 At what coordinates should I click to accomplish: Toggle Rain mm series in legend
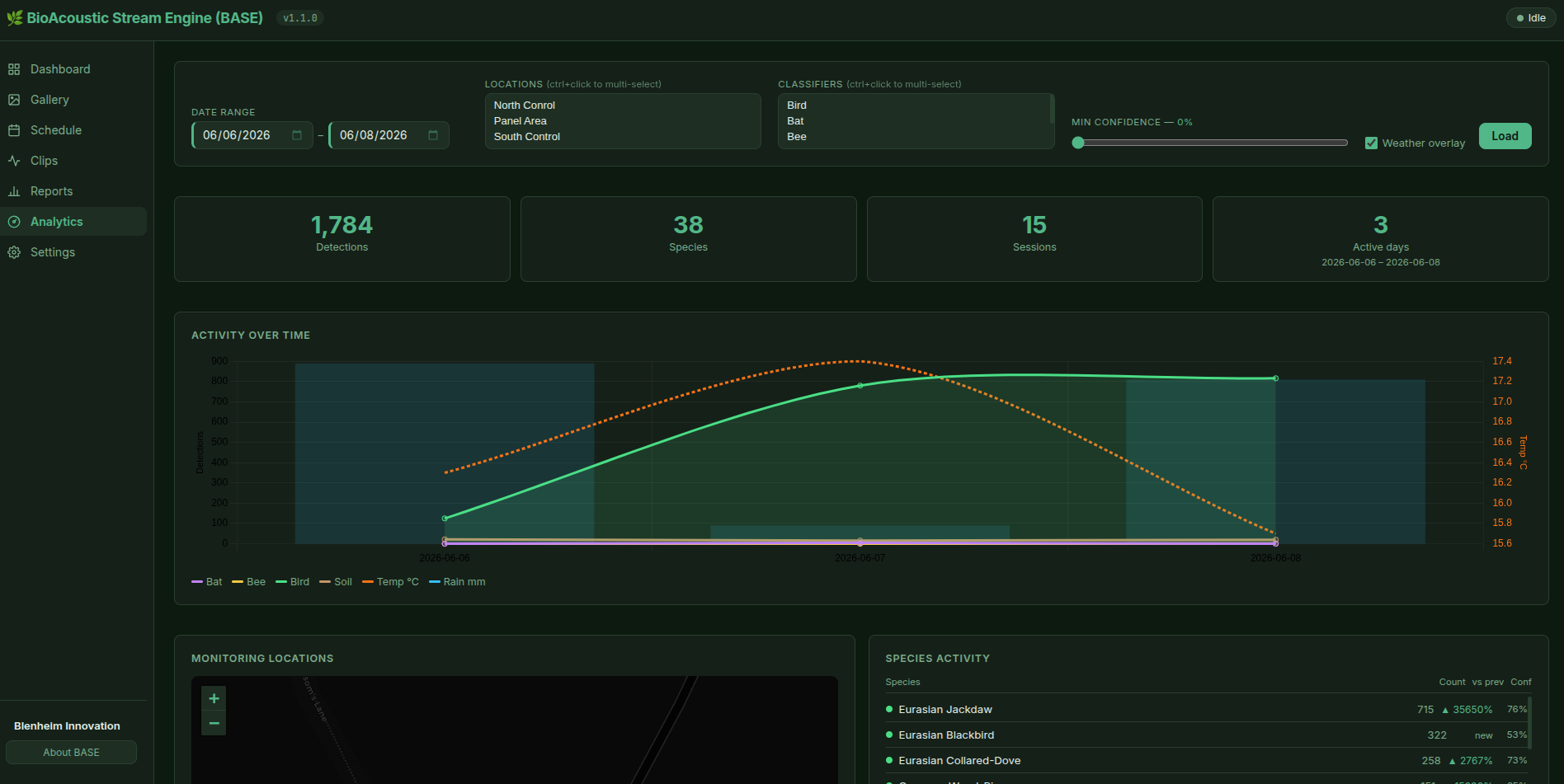click(458, 582)
